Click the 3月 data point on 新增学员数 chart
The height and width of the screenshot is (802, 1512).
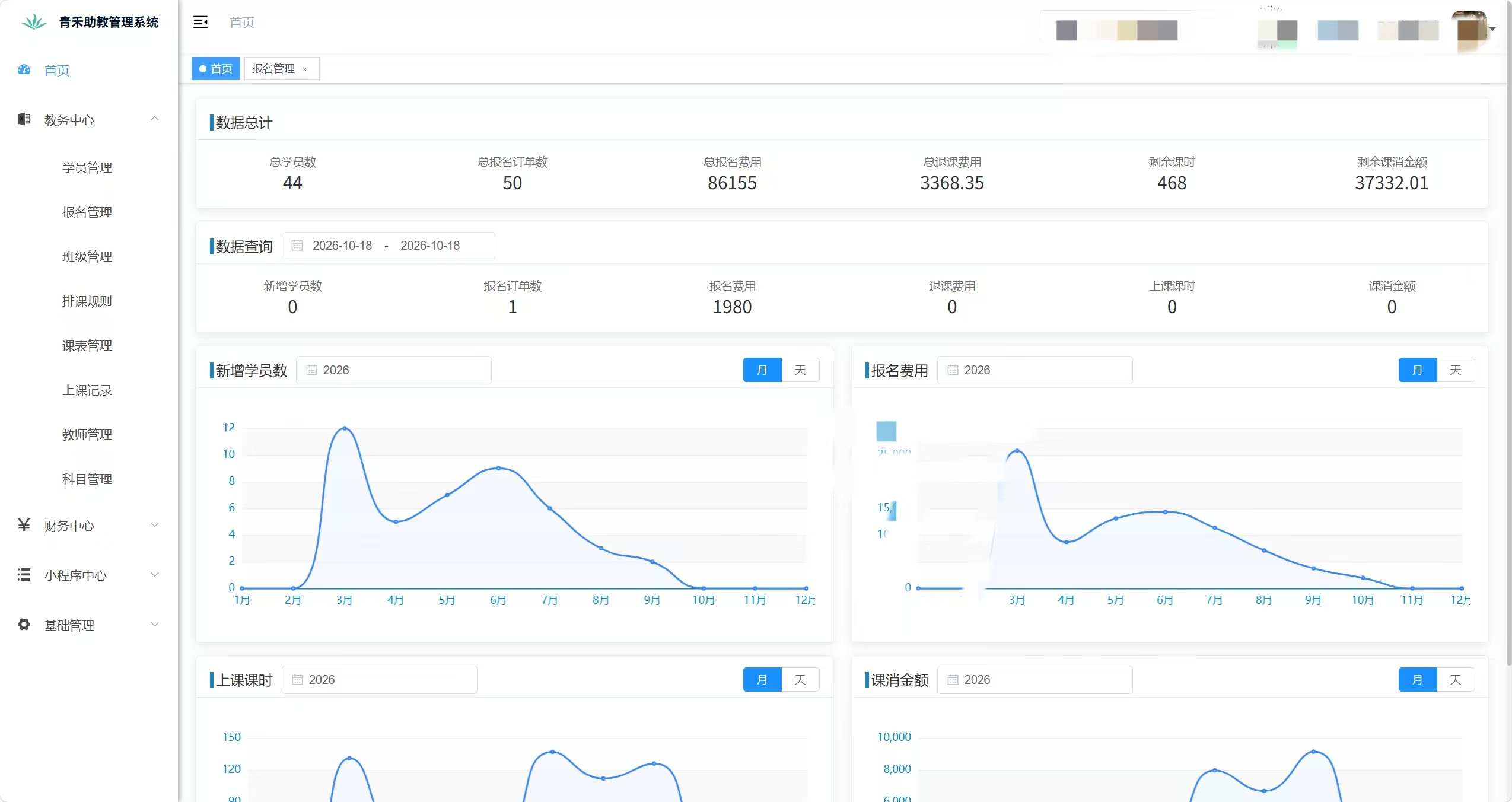[345, 428]
